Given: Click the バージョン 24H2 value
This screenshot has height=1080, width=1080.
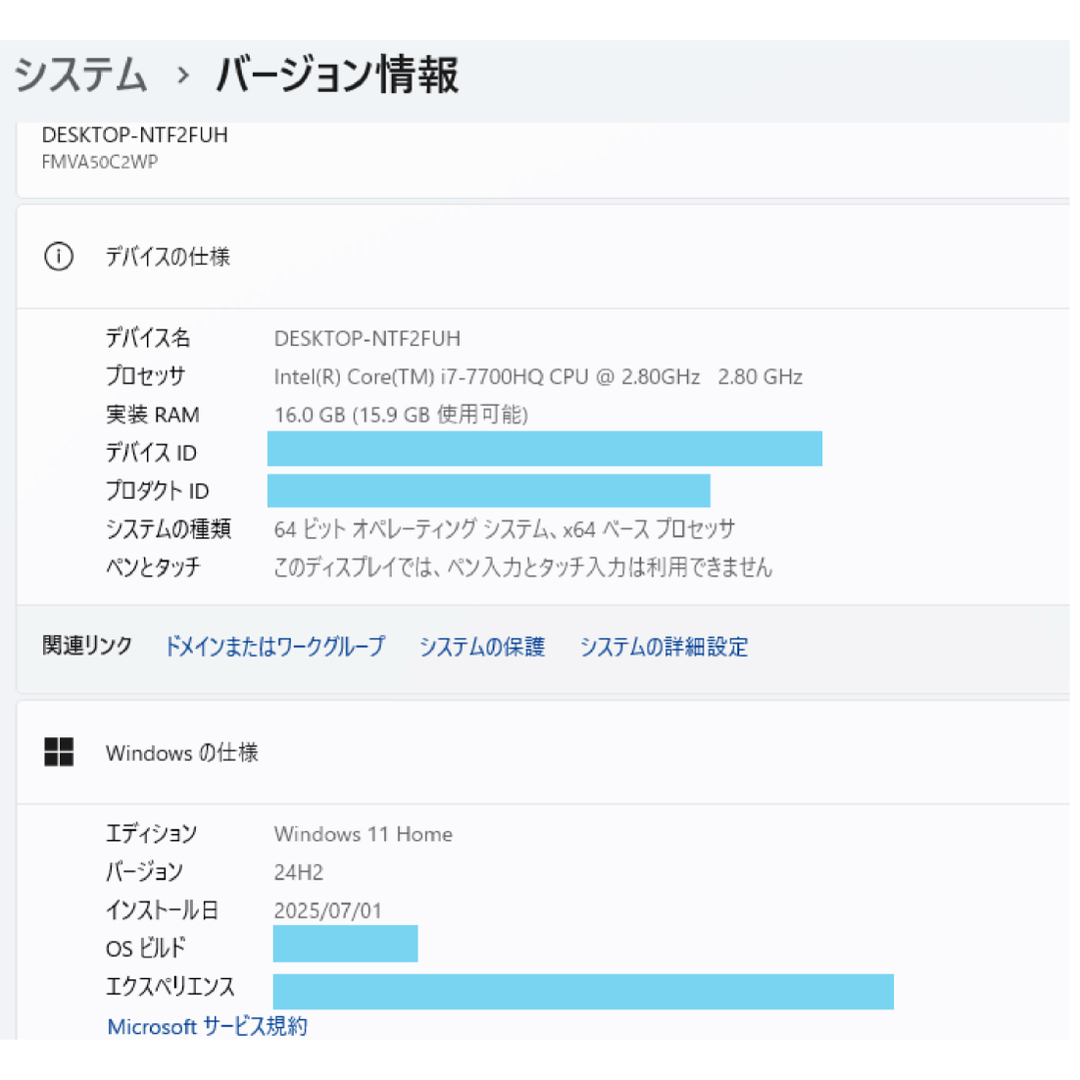Looking at the screenshot, I should click(x=299, y=872).
